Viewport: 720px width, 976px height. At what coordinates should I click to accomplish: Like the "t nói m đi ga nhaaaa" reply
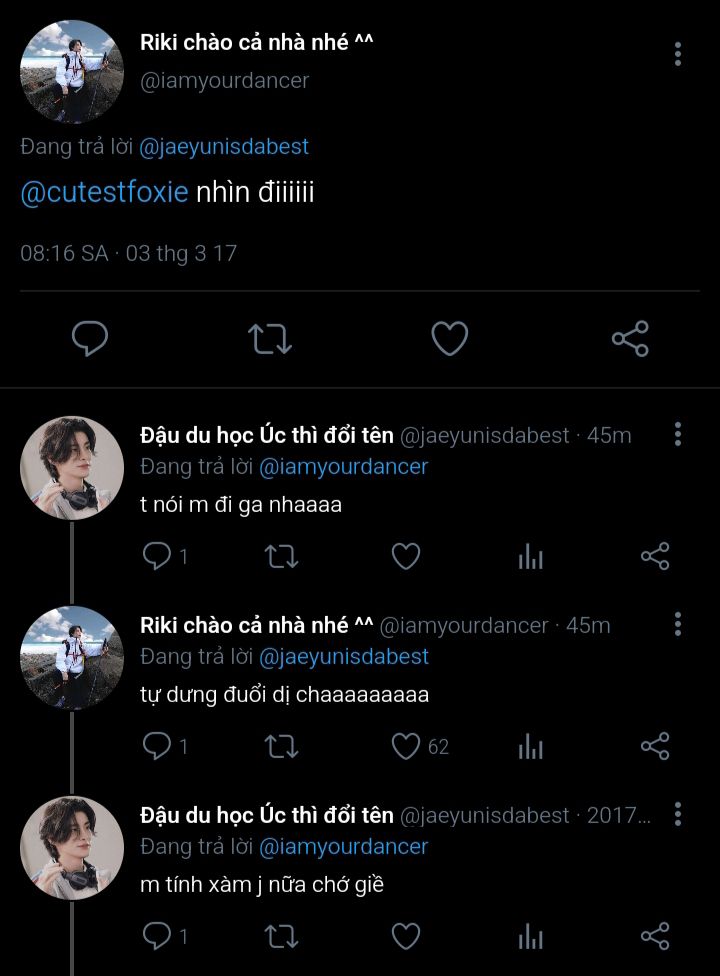click(x=405, y=556)
